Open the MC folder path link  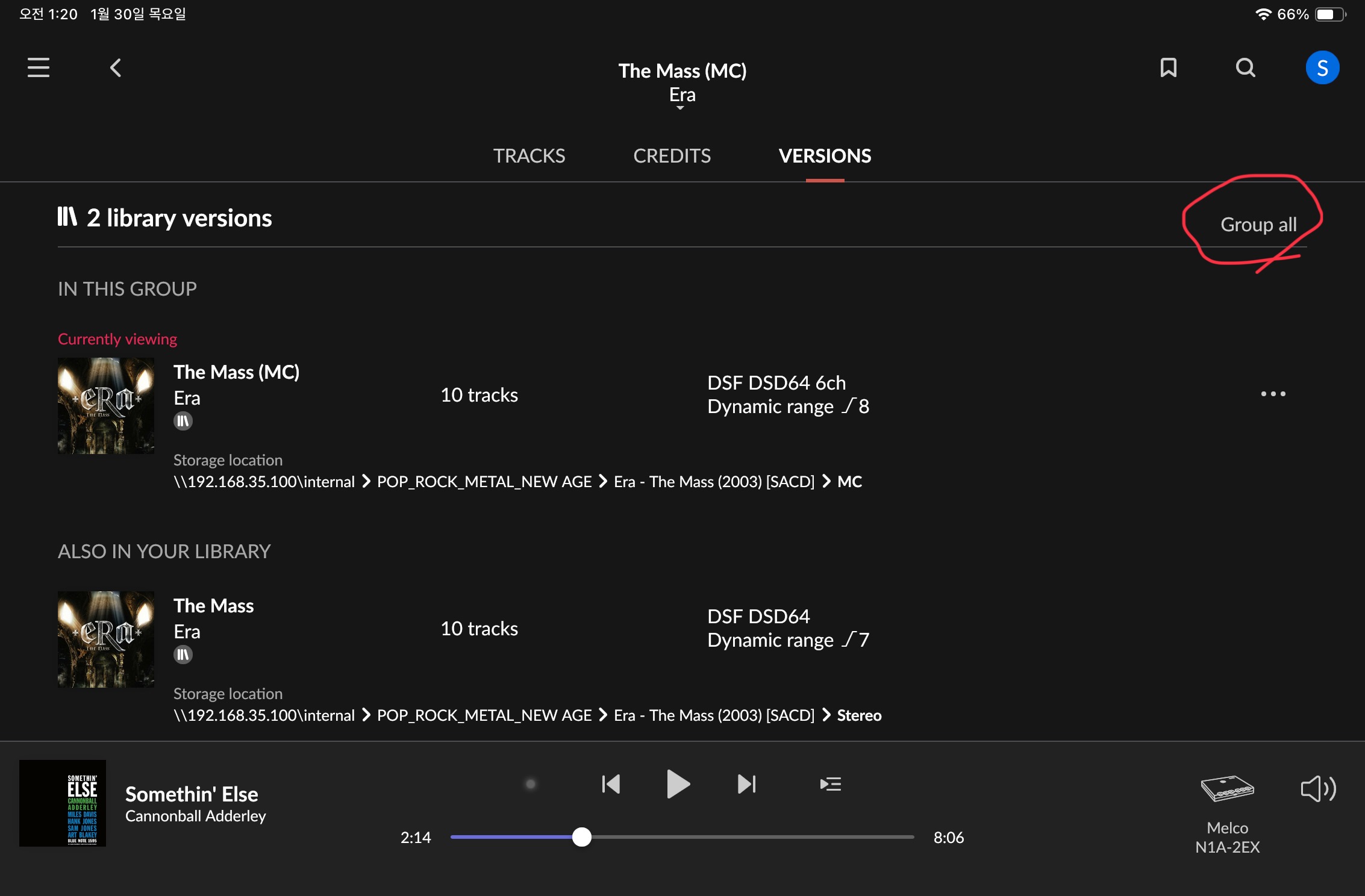849,482
